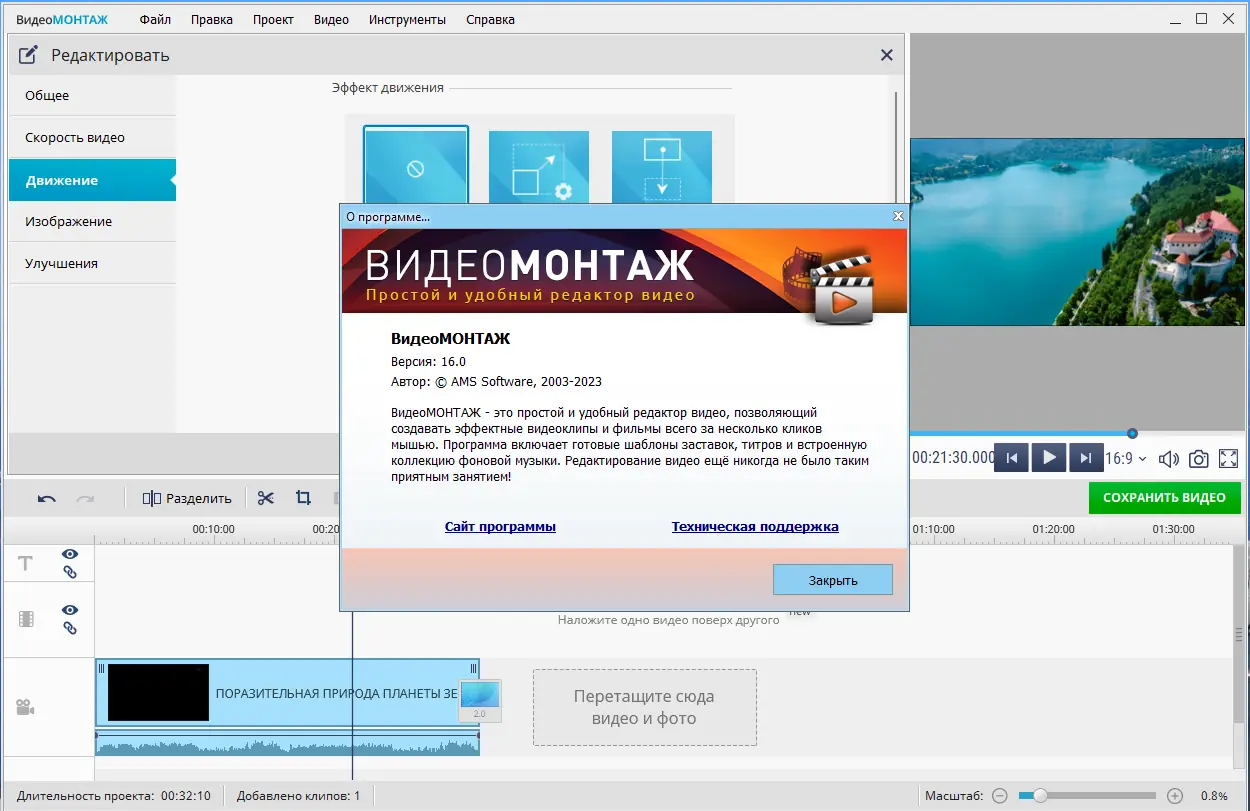Zoom in timeline with the plus icon
Screen dimensions: 1250x811
click(1175, 796)
